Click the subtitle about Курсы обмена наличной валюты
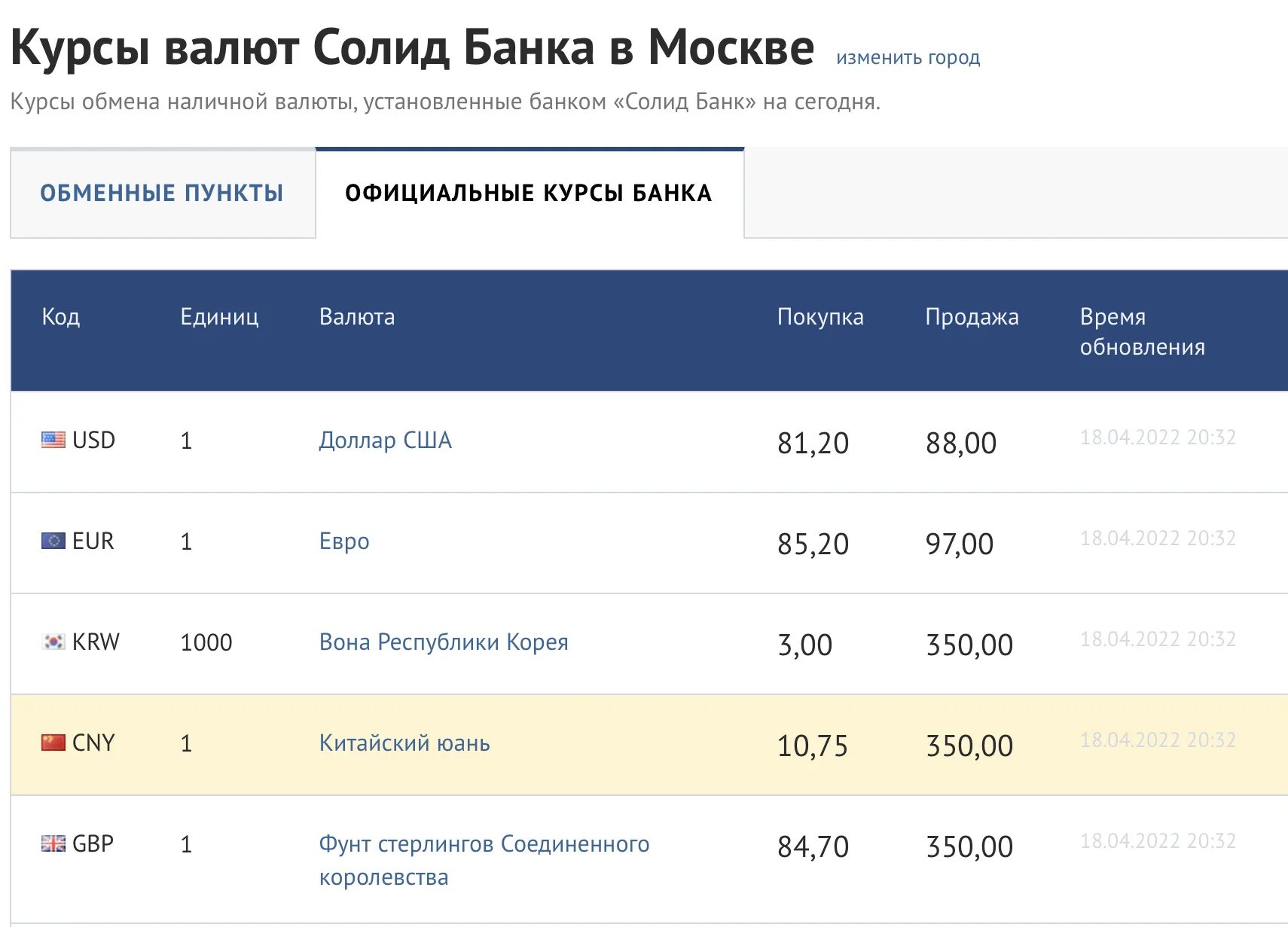The height and width of the screenshot is (927, 1288). pyautogui.click(x=445, y=102)
